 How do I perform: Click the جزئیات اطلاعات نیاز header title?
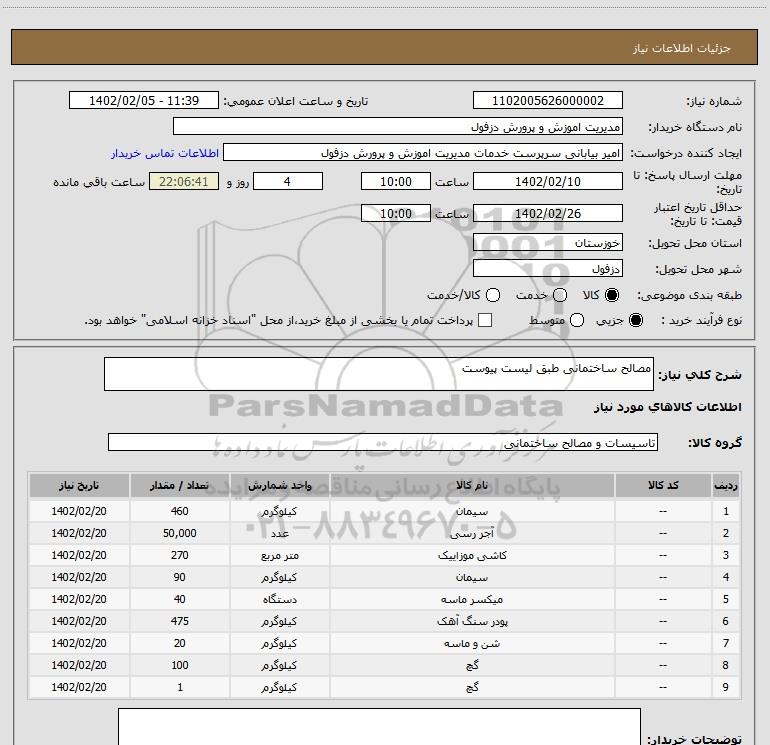point(682,48)
